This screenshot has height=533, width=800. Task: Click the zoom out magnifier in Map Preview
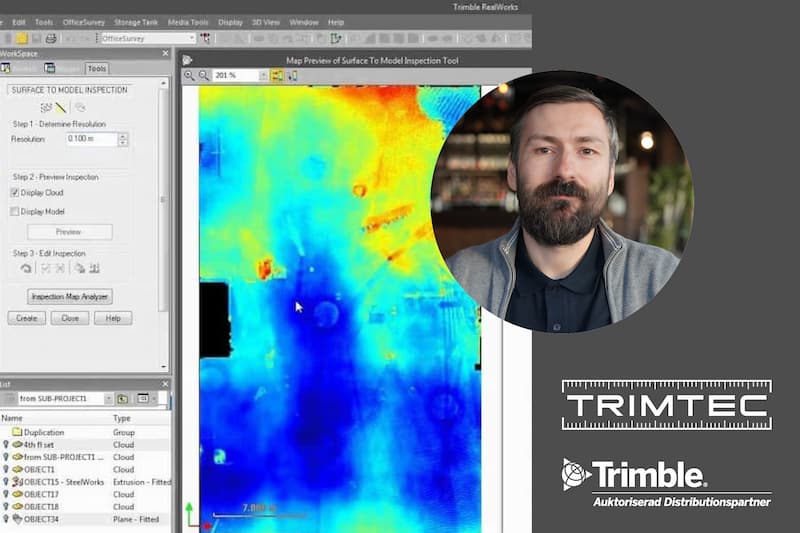tap(204, 75)
